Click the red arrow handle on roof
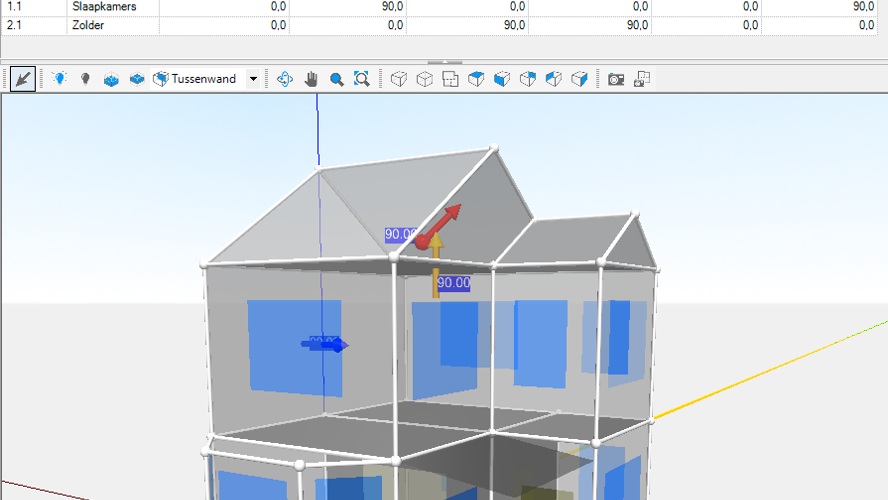The image size is (888, 500). pos(450,215)
